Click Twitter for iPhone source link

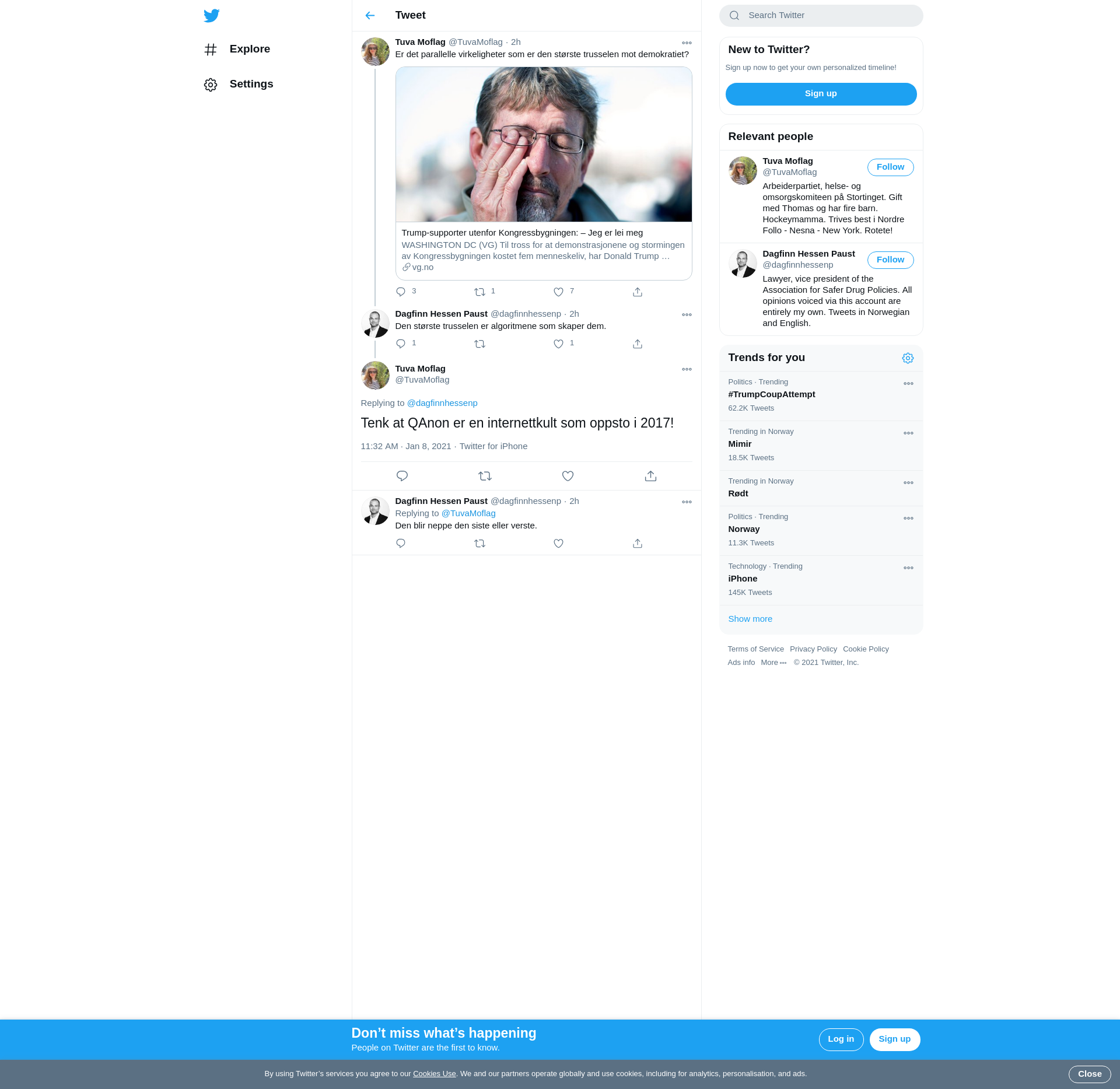coord(494,446)
